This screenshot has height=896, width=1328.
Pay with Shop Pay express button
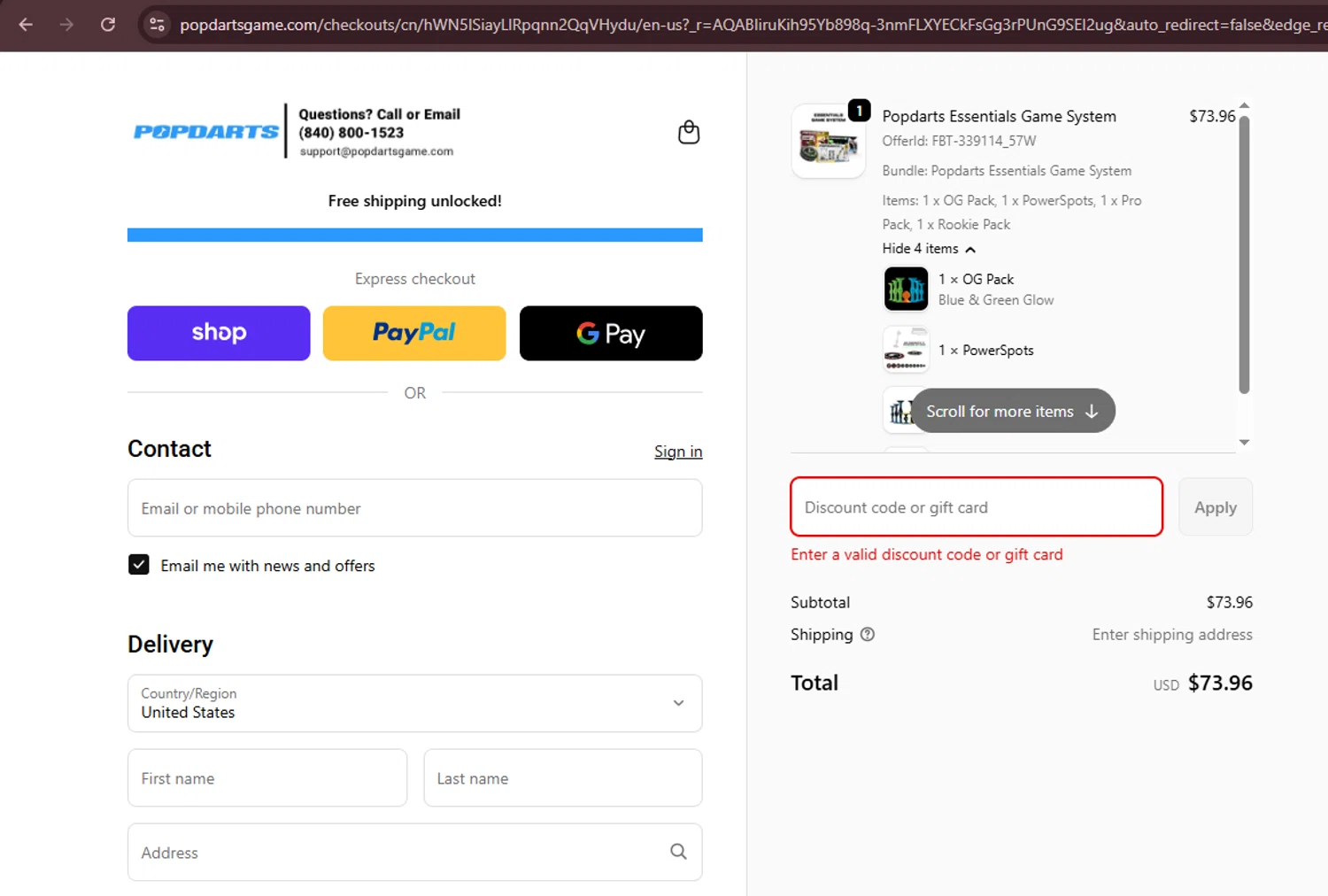[219, 333]
